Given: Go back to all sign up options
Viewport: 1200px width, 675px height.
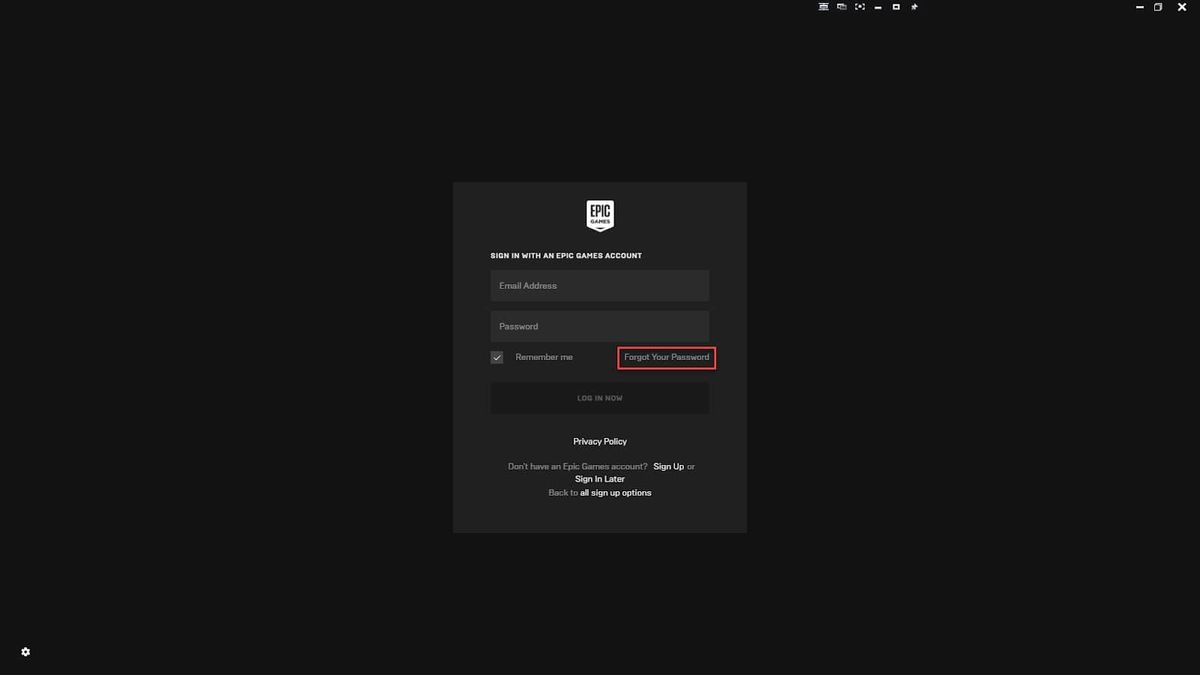Looking at the screenshot, I should [615, 492].
